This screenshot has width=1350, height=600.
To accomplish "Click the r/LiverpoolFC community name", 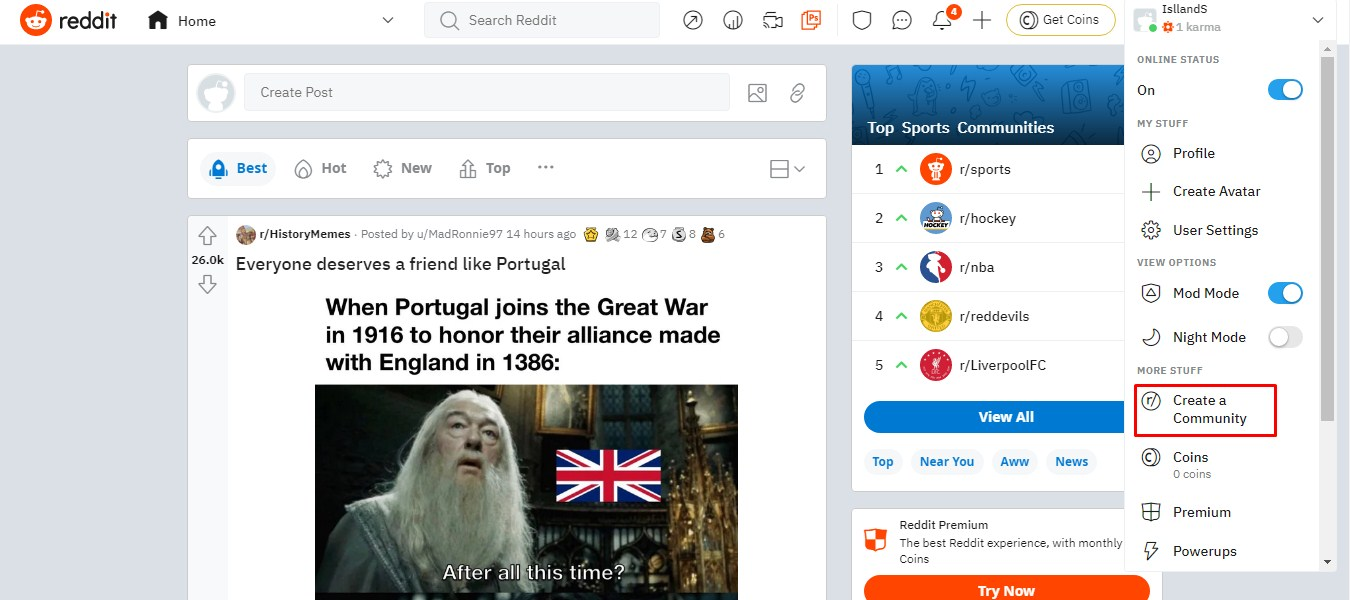I will (1002, 365).
